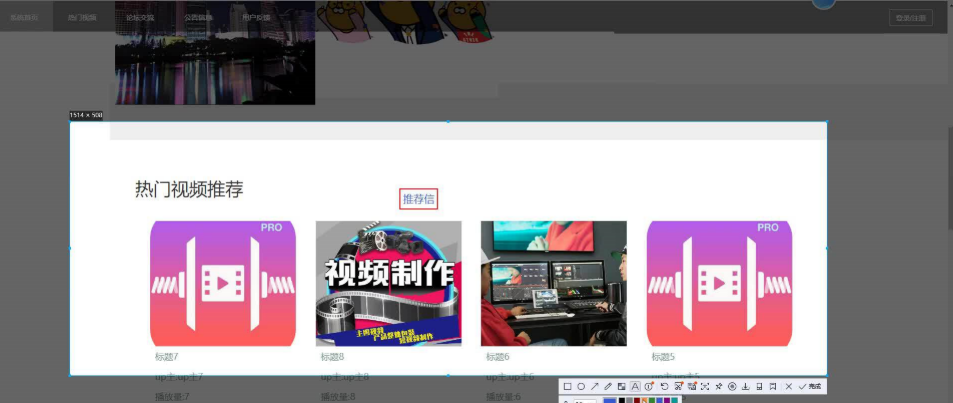Click the concentric-circle record icon
The height and width of the screenshot is (403, 953).
coord(732,387)
